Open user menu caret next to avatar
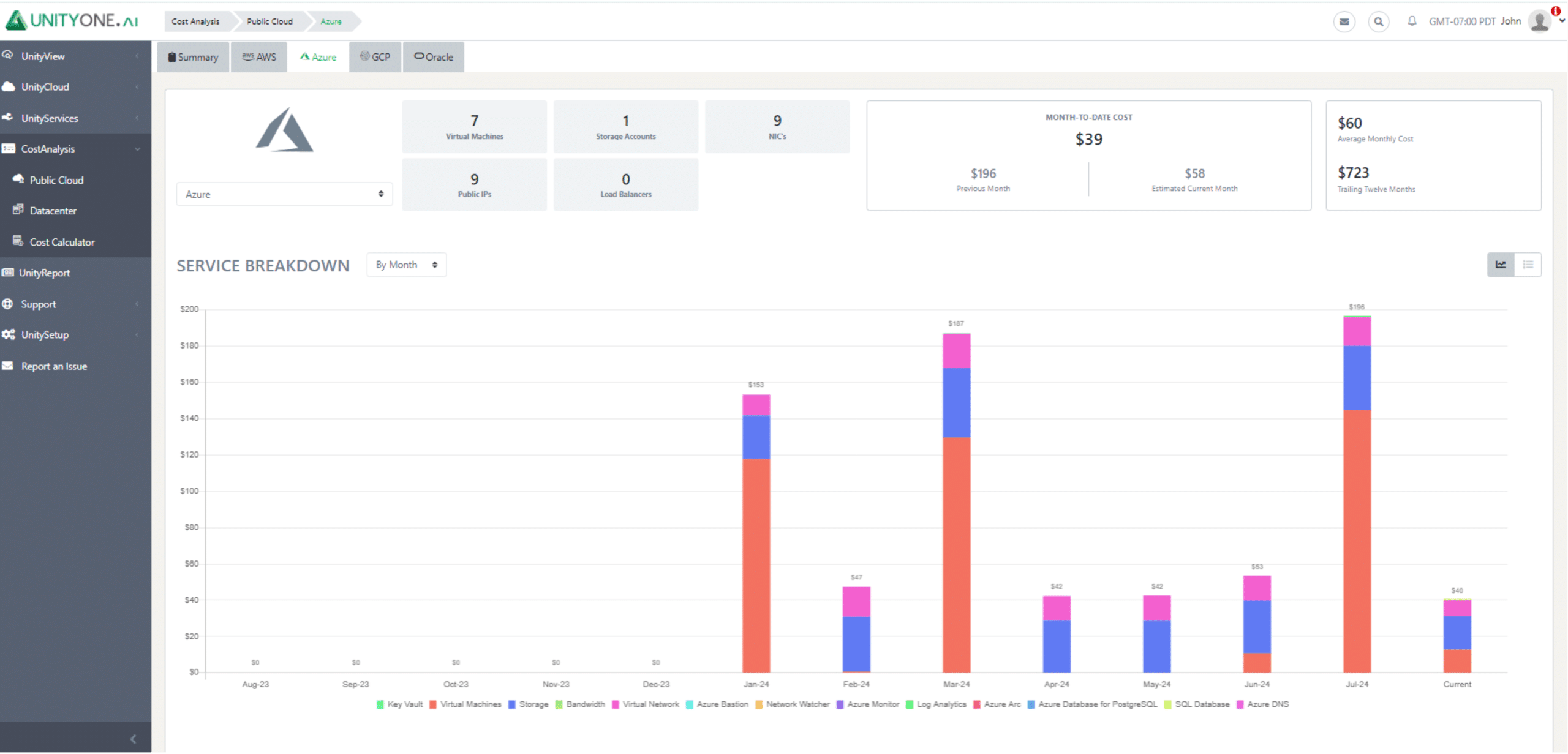The image size is (1568, 754). pos(1562,21)
